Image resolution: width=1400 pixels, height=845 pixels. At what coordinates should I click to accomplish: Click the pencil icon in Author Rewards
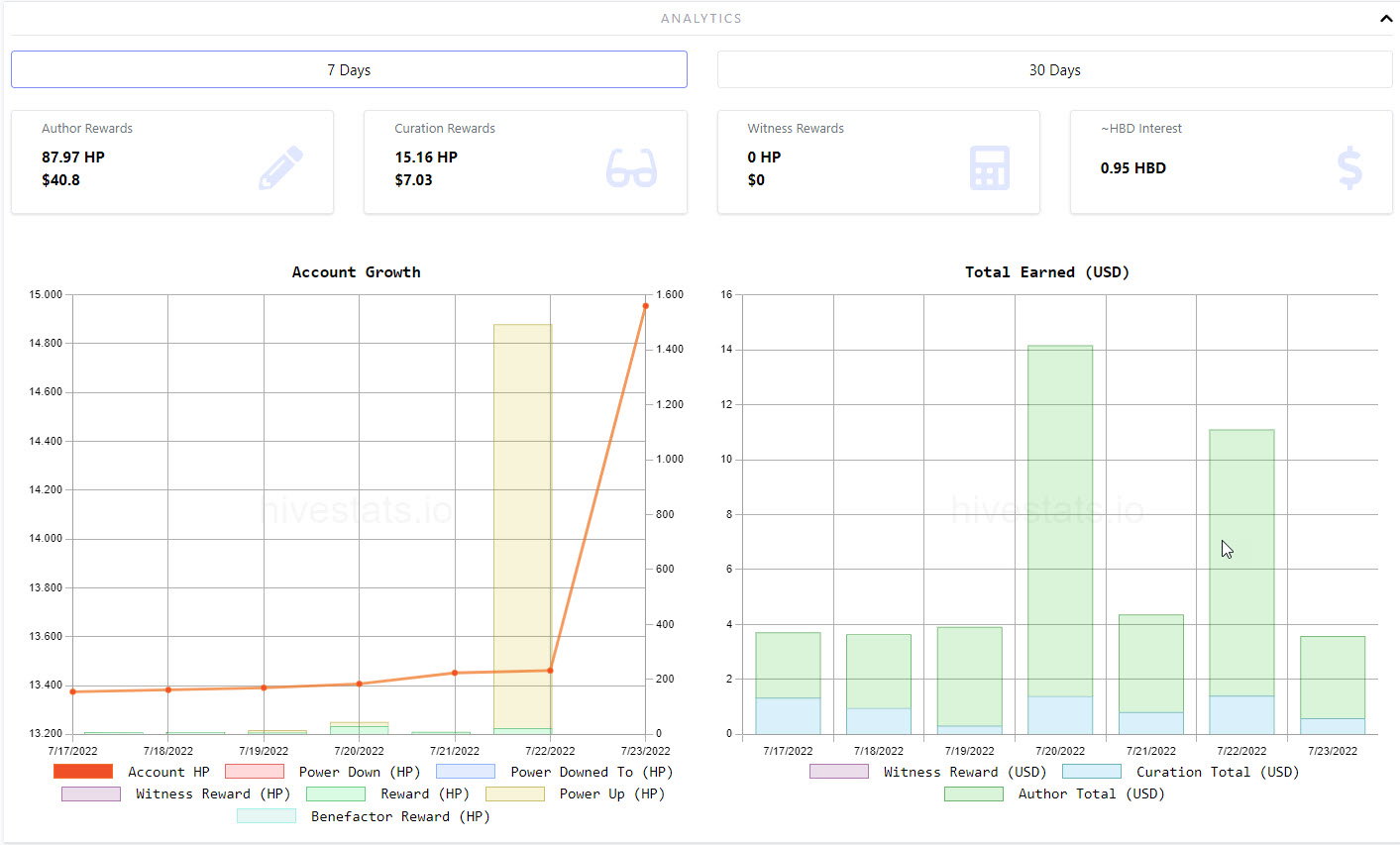(x=280, y=167)
